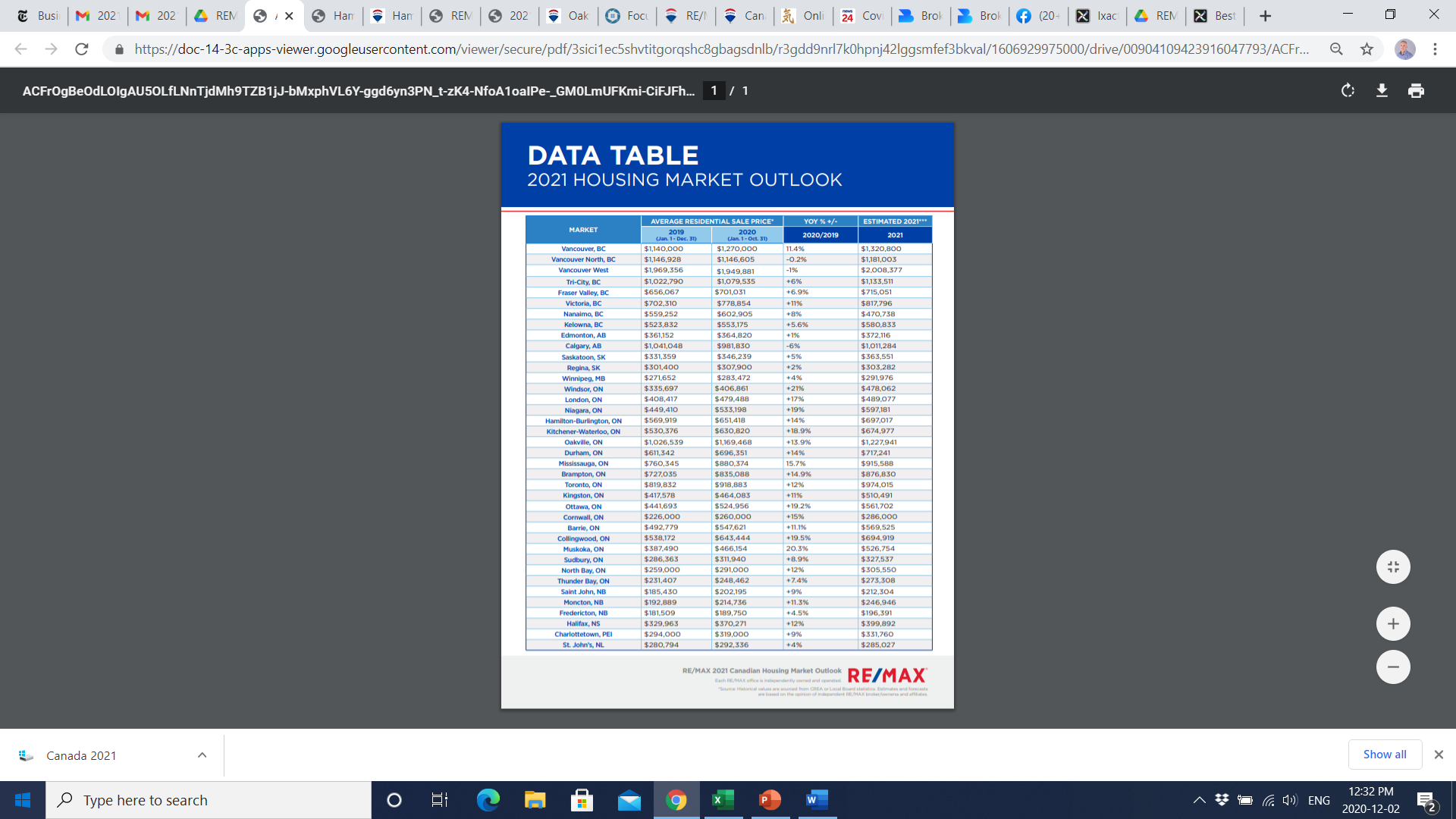Fit page to window zoom button
This screenshot has width=1456, height=819.
pos(1393,566)
